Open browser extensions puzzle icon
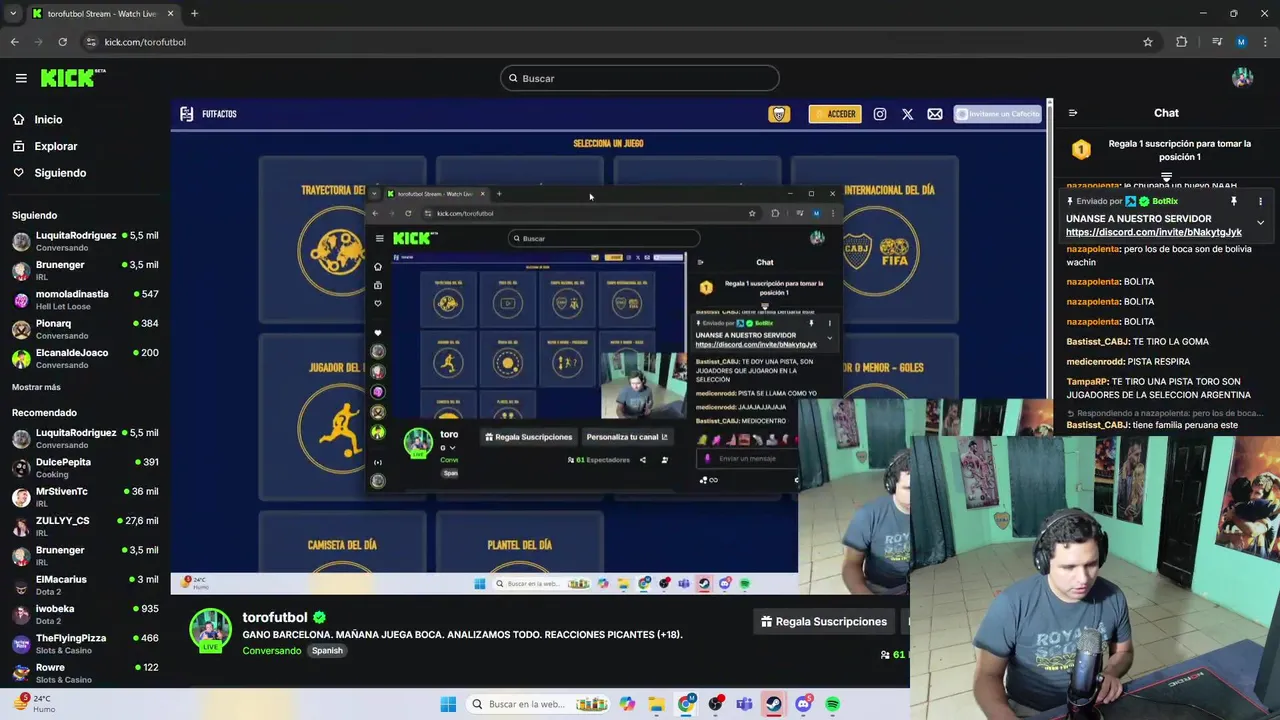This screenshot has width=1280, height=720. click(x=1181, y=42)
